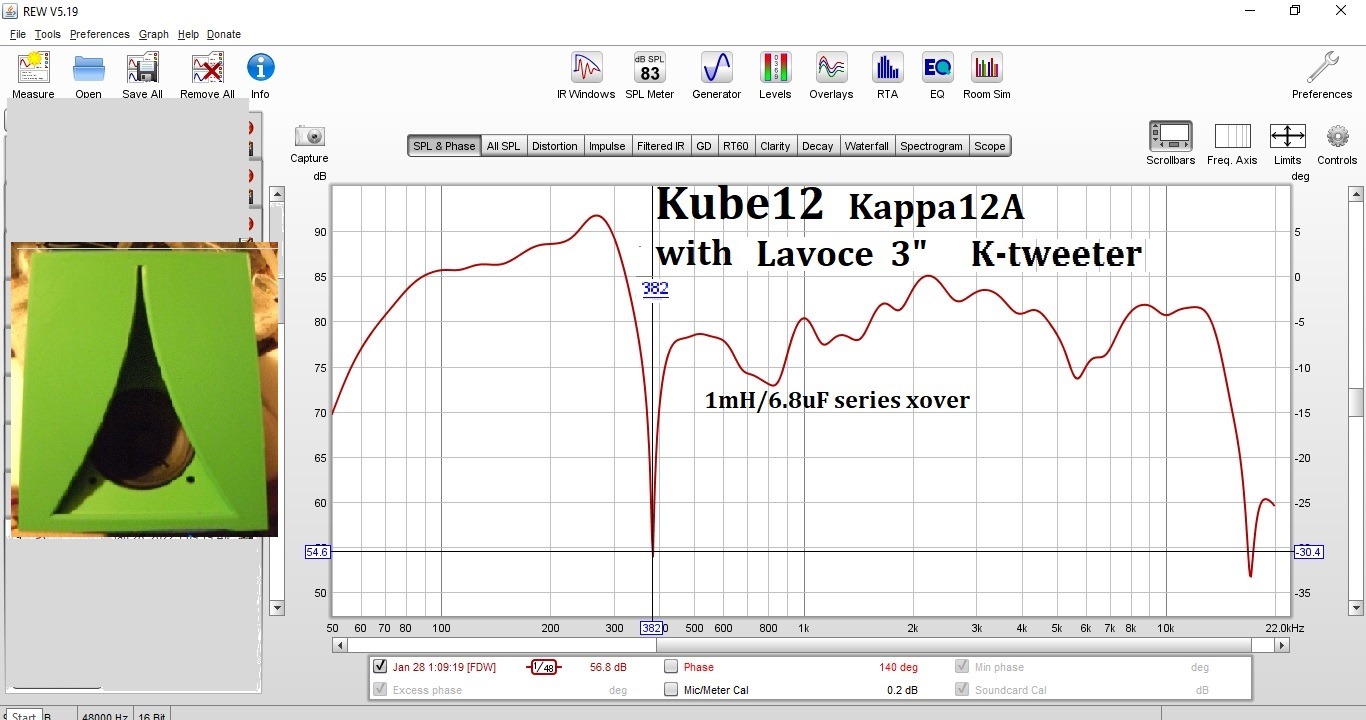Open the Info panel icon
This screenshot has height=720, width=1366.
tap(260, 68)
